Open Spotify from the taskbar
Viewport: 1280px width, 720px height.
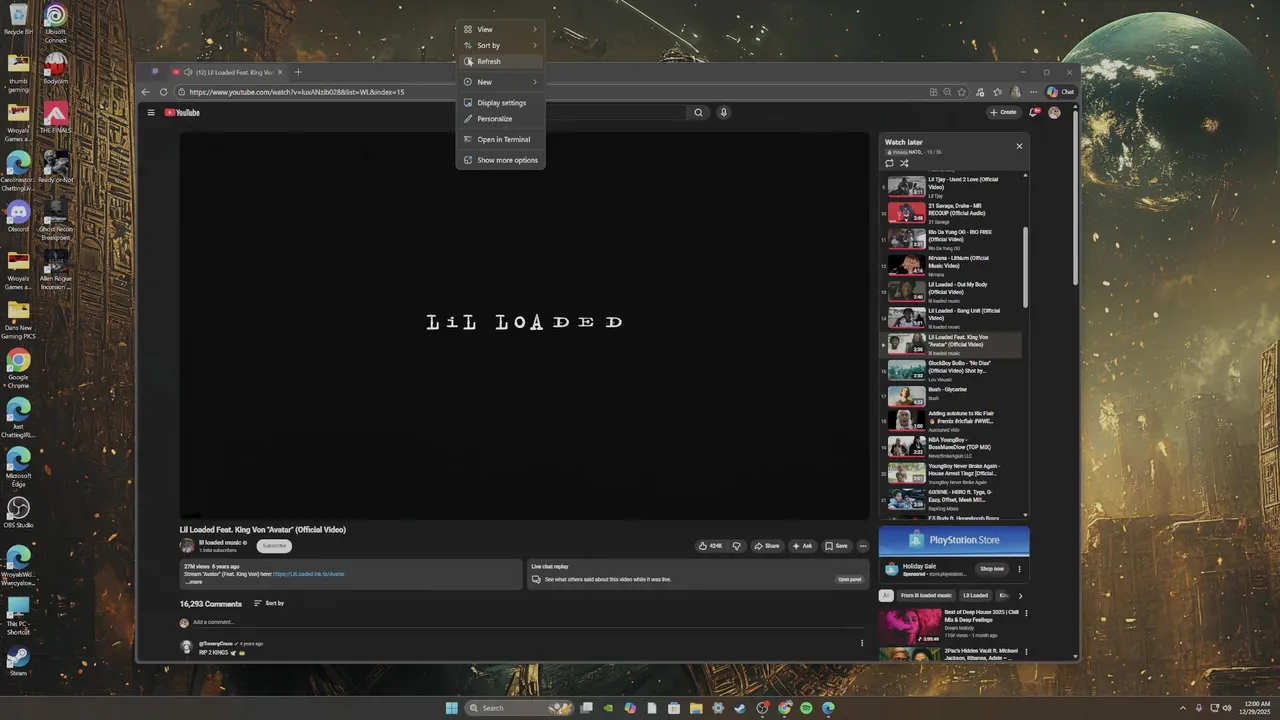pyautogui.click(x=806, y=708)
